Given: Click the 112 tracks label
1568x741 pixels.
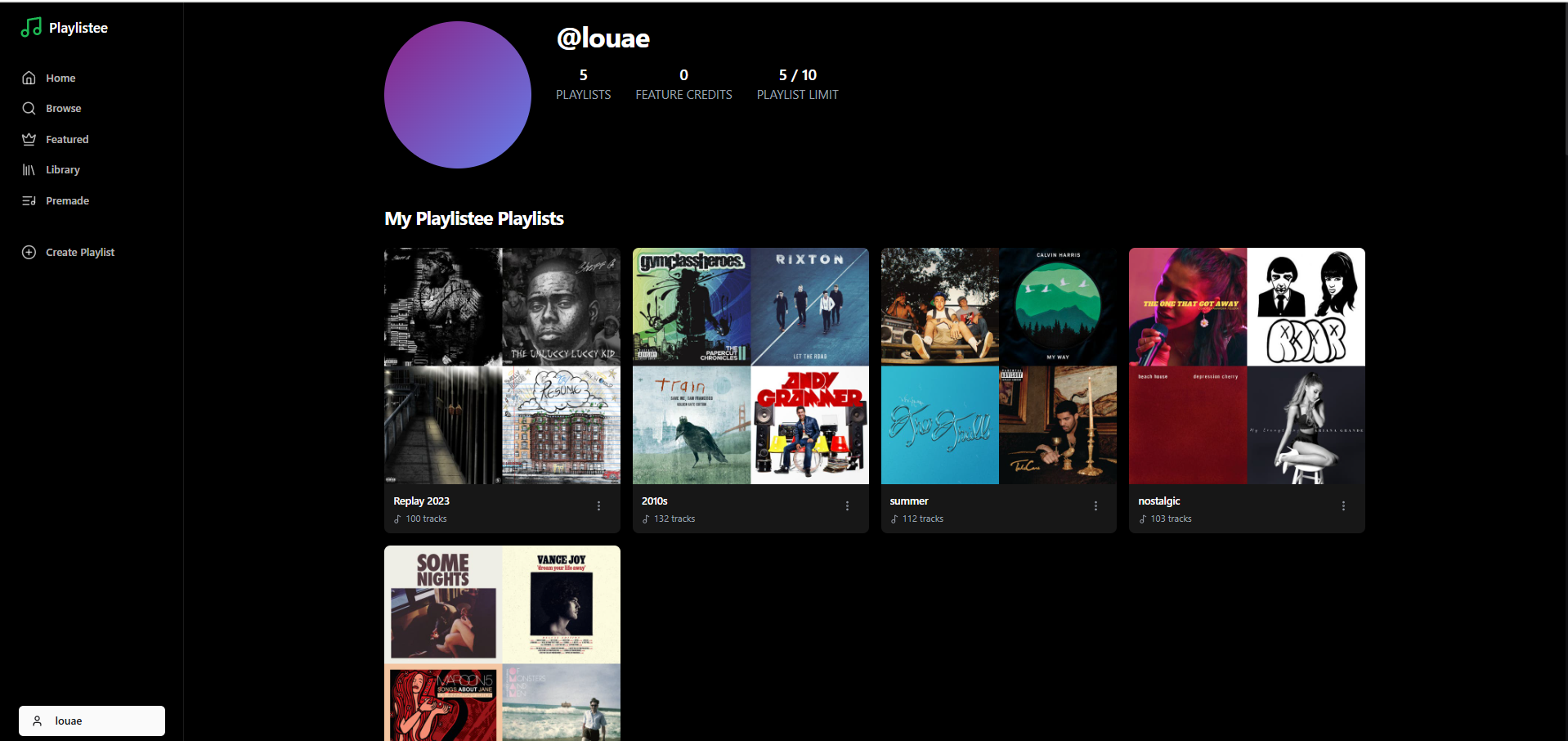Looking at the screenshot, I should (922, 519).
